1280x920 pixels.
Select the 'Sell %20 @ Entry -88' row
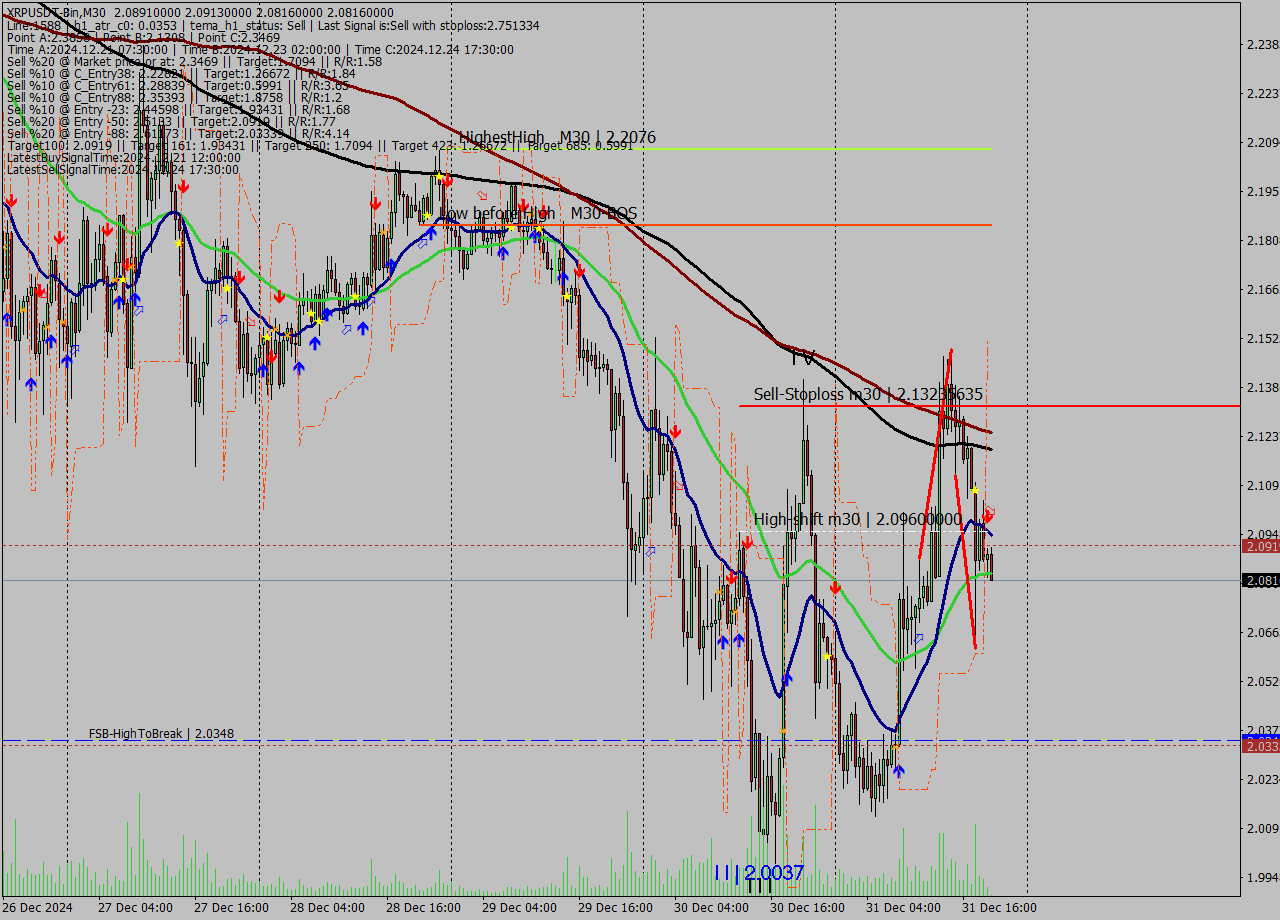pos(178,133)
